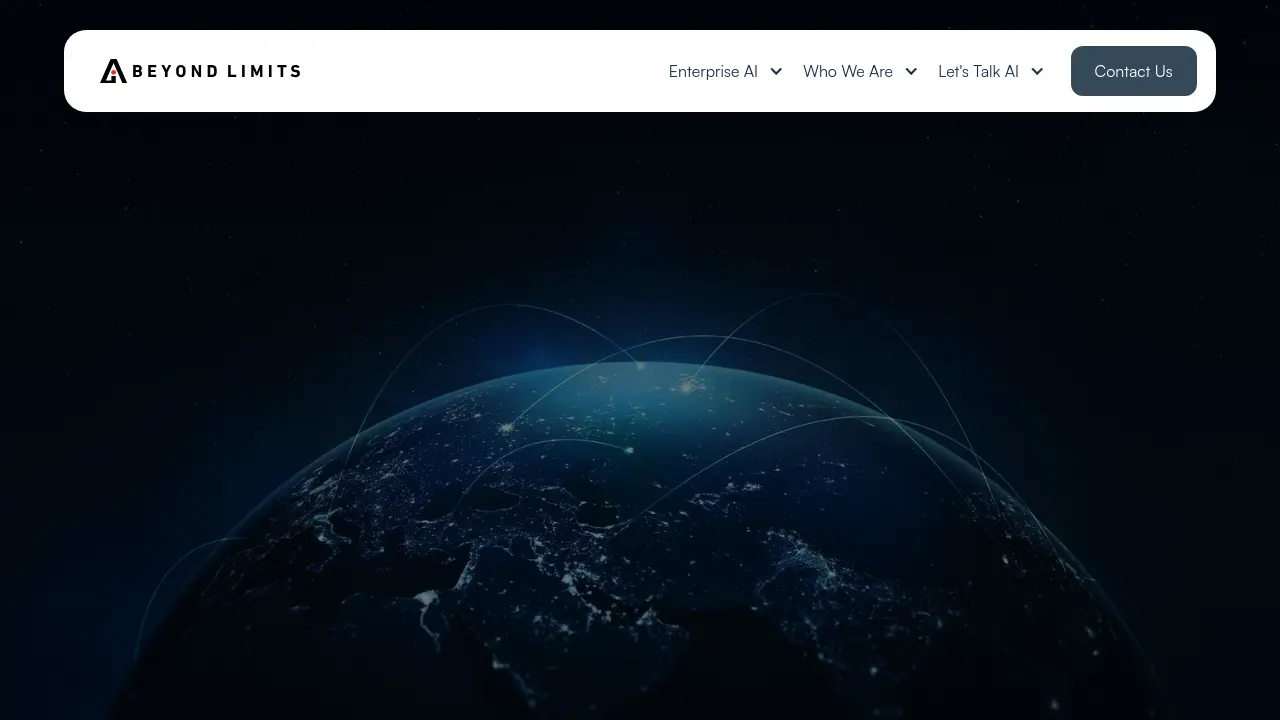Screen dimensions: 1280x720
Task: Click the BEYOND LIMITS wordmark text
Action: pos(216,71)
